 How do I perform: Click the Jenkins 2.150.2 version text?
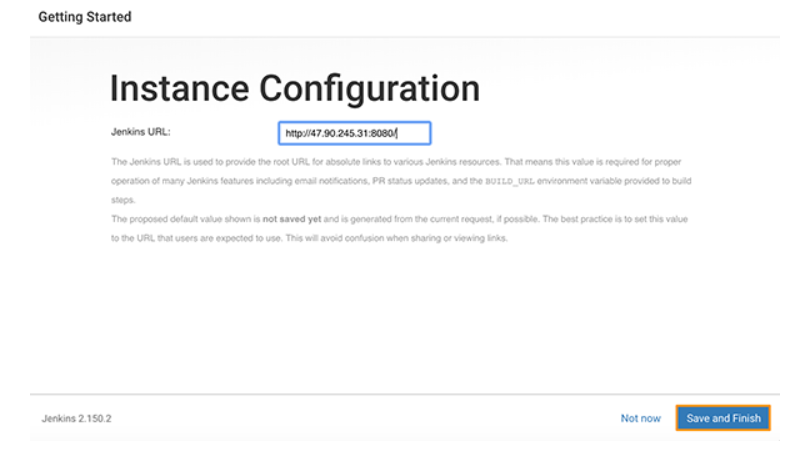tap(77, 418)
